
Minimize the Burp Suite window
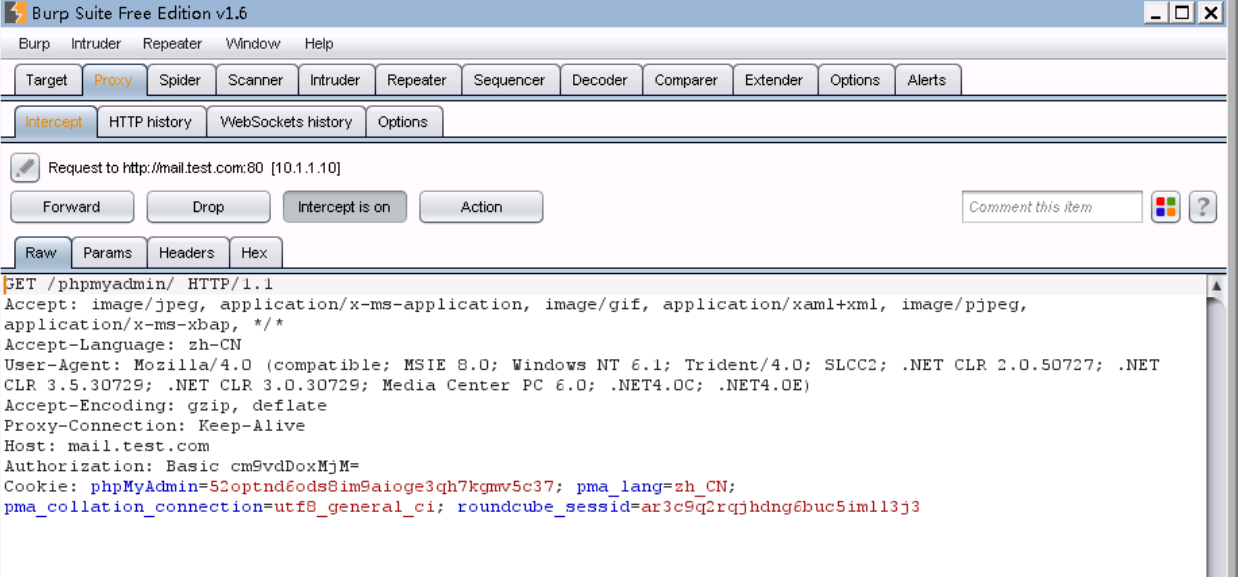1156,13
